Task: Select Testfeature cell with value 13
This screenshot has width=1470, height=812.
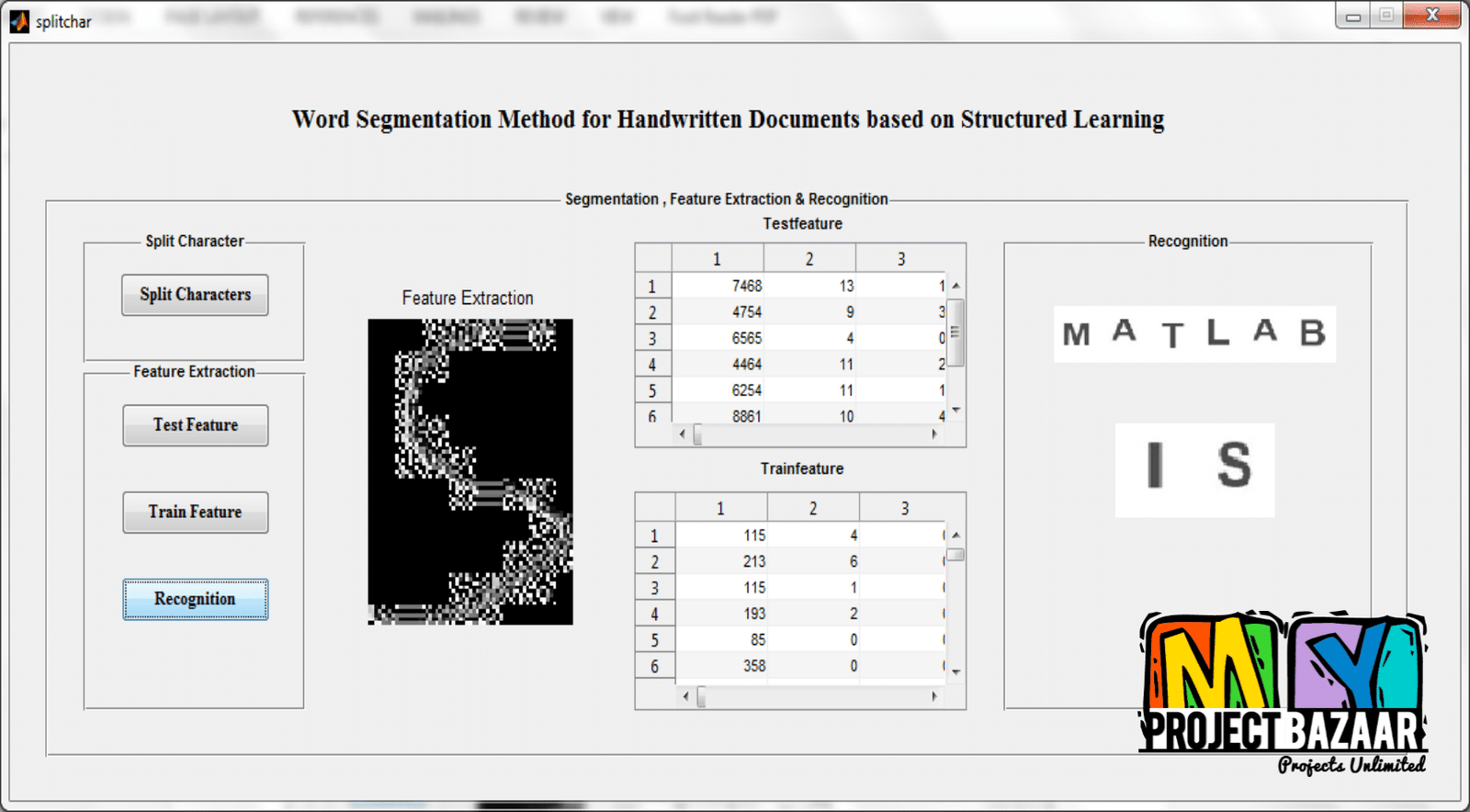Action: [x=809, y=287]
